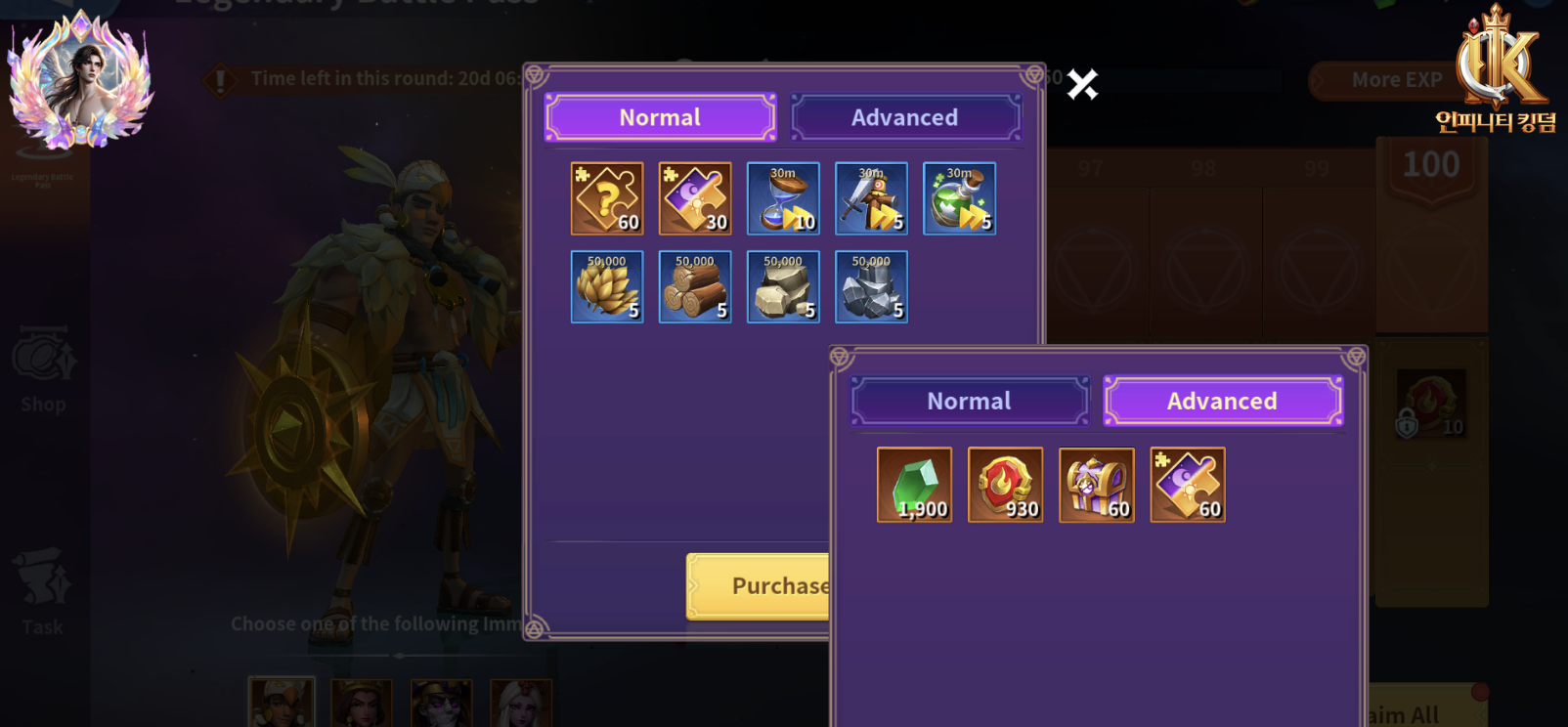1568x727 pixels.
Task: Click the 50,000 wheat resource icon
Action: (x=607, y=286)
